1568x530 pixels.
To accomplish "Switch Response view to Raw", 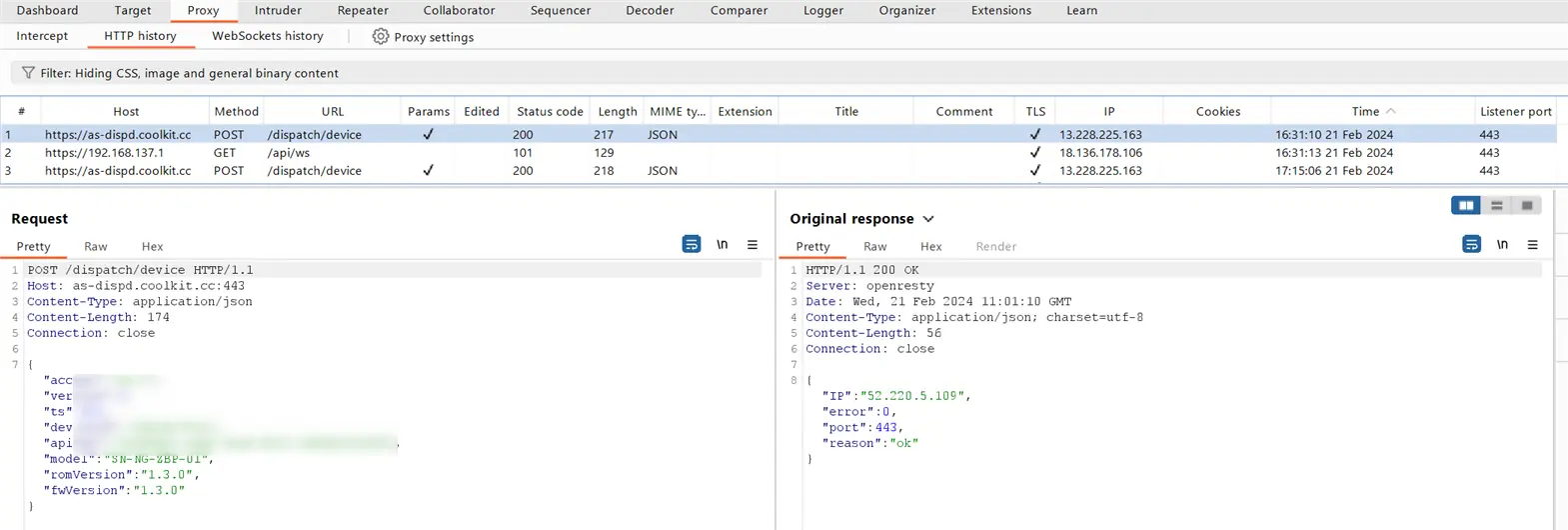I will 875,246.
